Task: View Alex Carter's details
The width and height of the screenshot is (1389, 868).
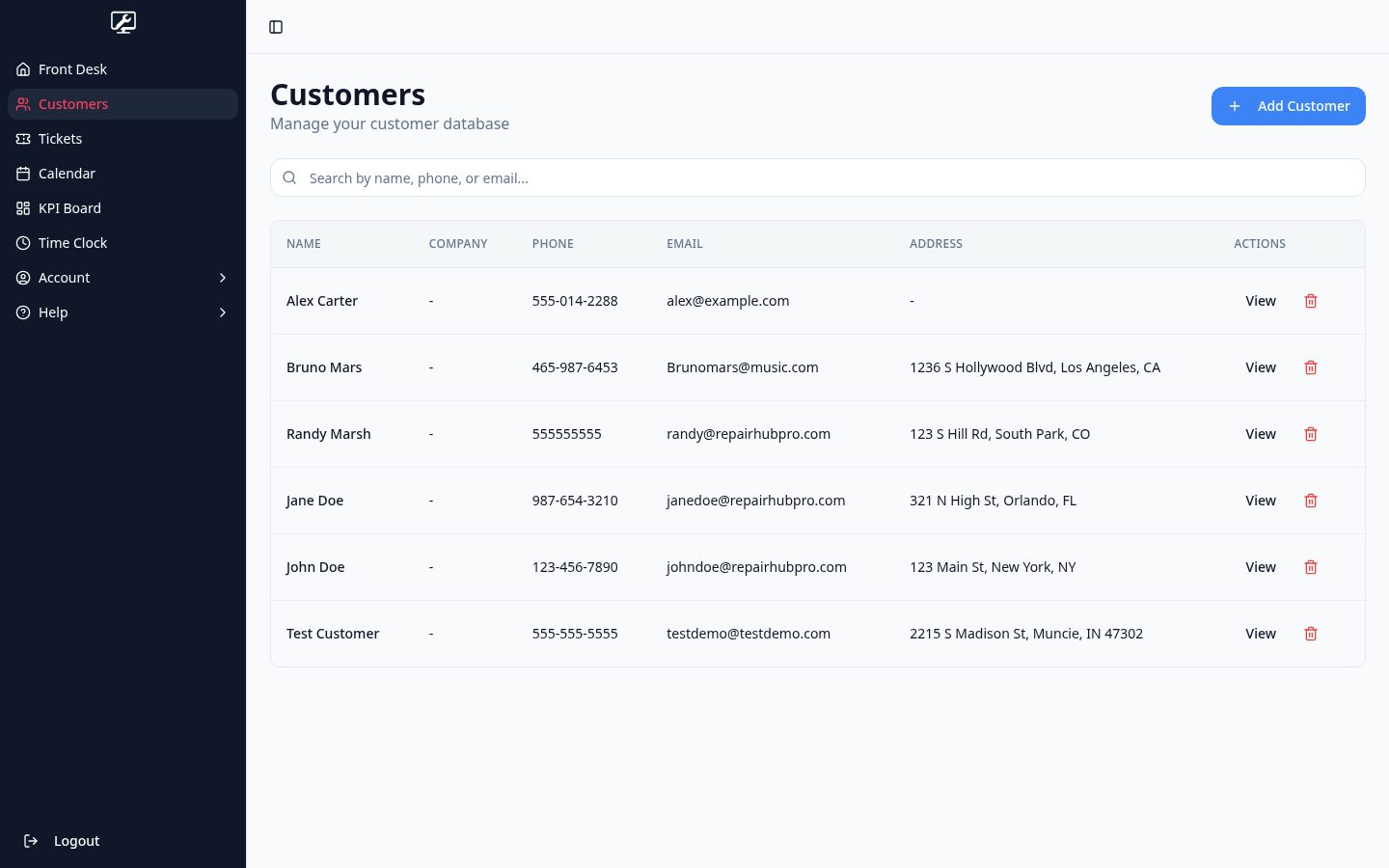Action: 1261,301
